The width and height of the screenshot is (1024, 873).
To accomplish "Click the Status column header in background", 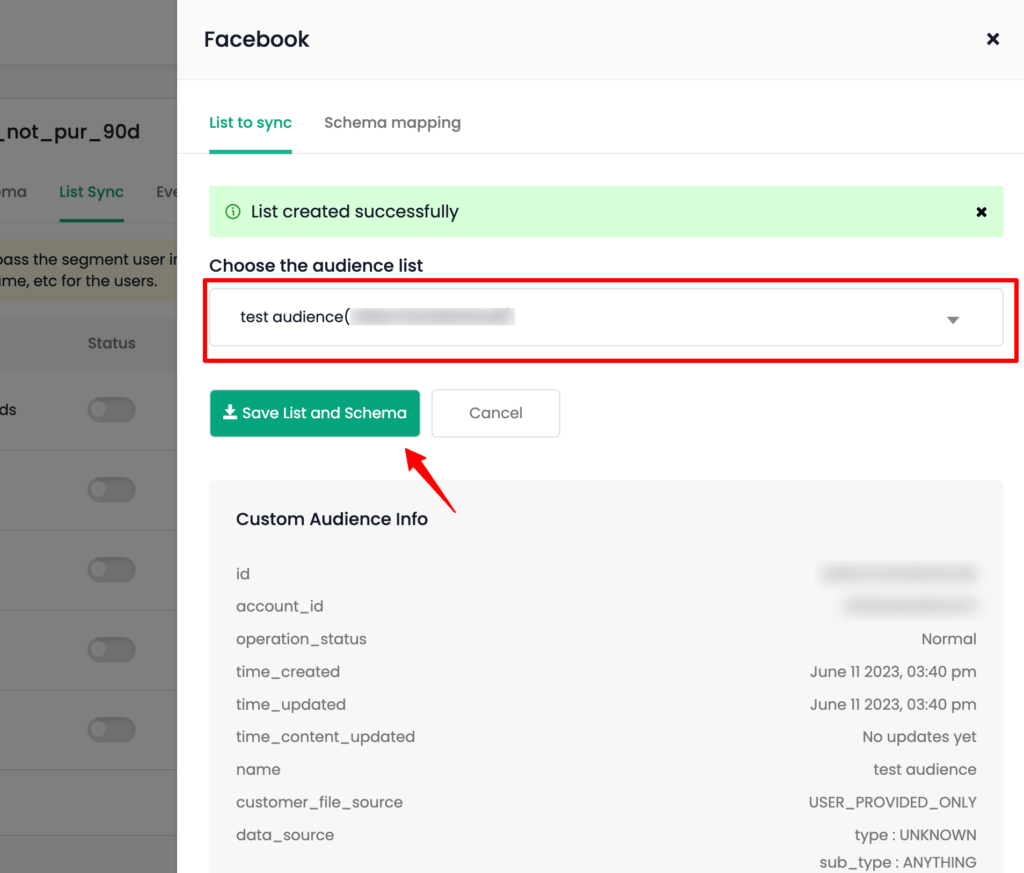I will 112,343.
